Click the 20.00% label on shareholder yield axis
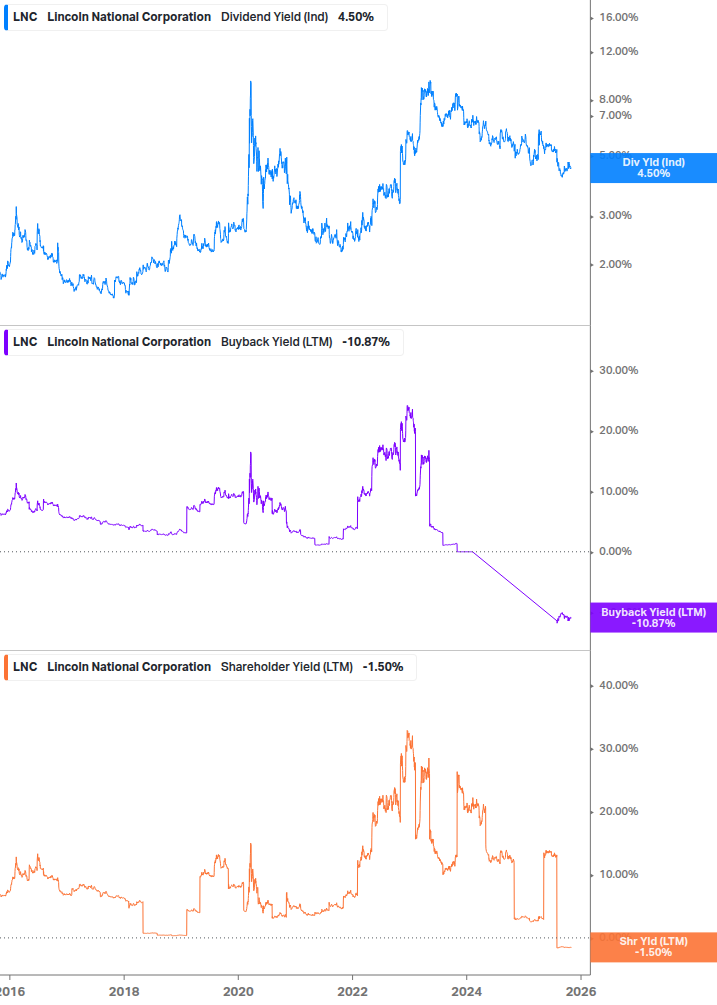717x1005 pixels. coord(618,811)
